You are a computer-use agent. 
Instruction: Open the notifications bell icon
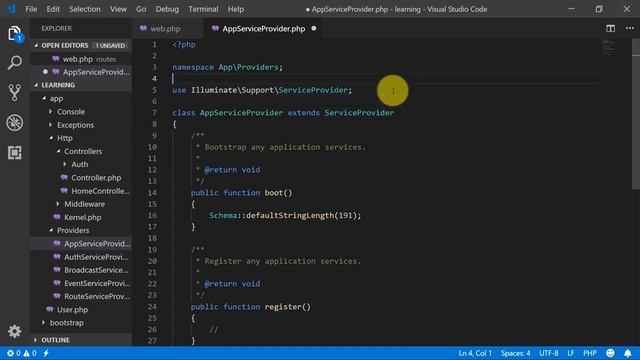tap(628, 353)
